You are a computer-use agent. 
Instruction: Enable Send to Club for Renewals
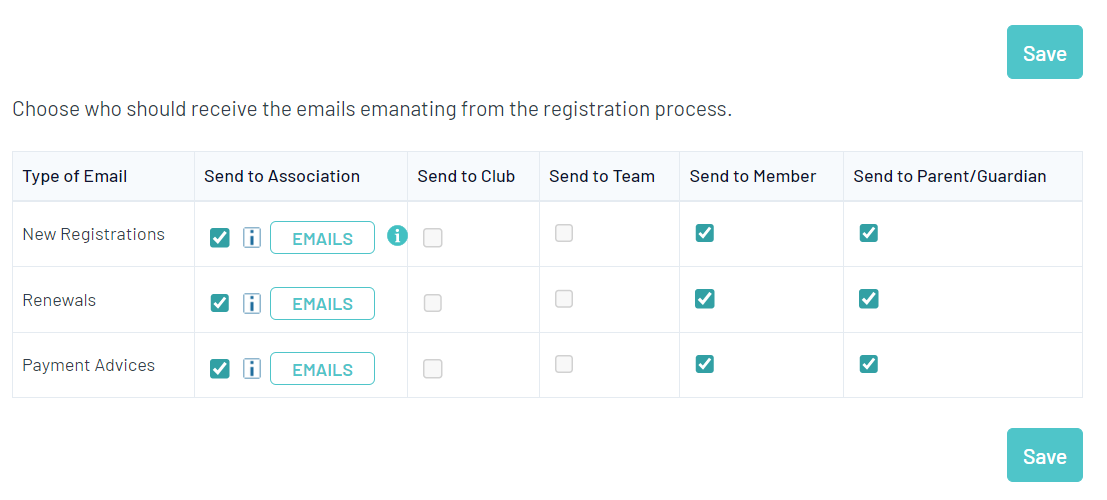[x=433, y=303]
